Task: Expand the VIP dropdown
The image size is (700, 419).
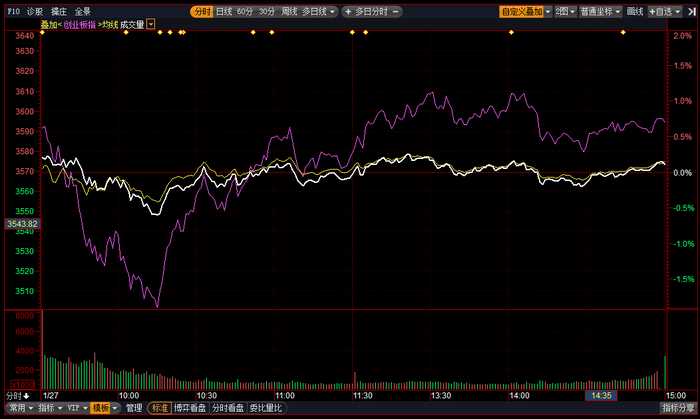Action: (x=77, y=408)
